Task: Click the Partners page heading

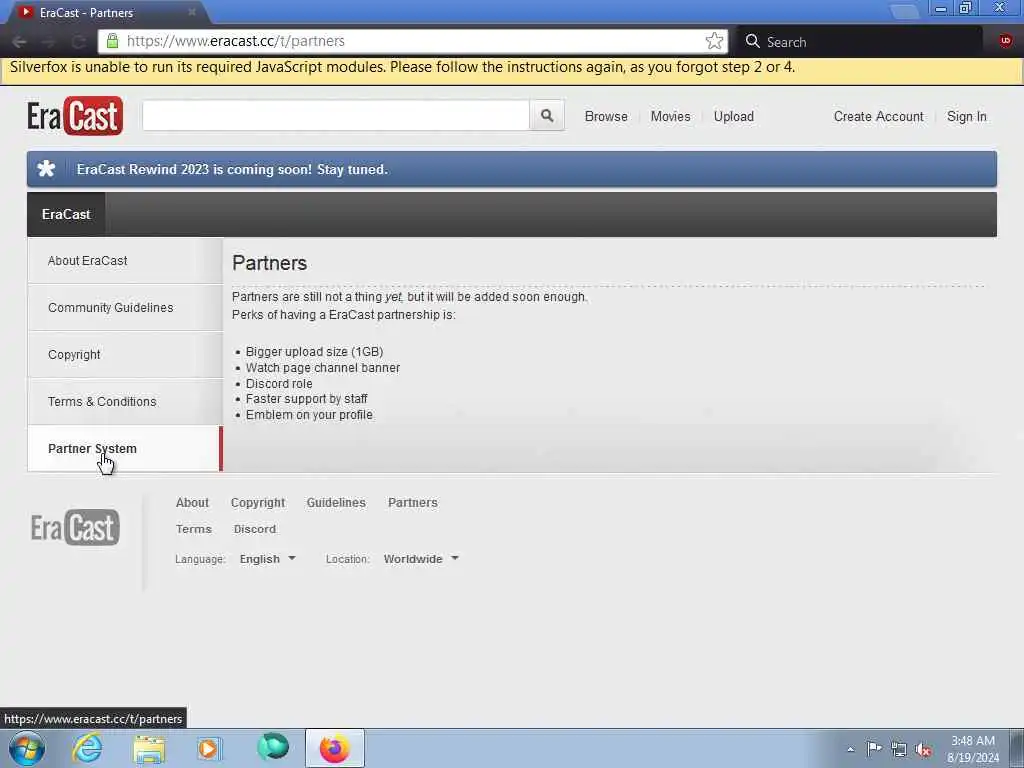Action: pos(270,263)
